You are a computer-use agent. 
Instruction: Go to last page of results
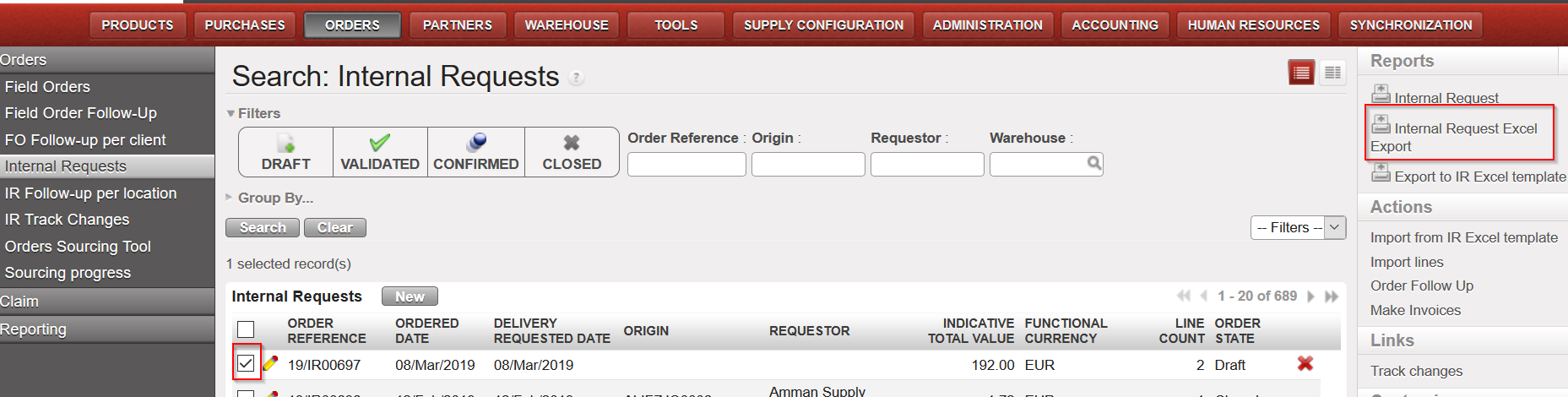pos(1332,296)
